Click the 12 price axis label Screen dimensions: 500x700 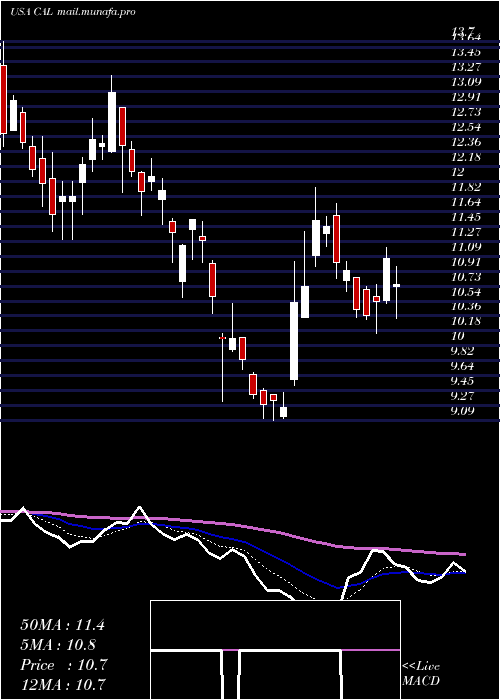coord(458,172)
